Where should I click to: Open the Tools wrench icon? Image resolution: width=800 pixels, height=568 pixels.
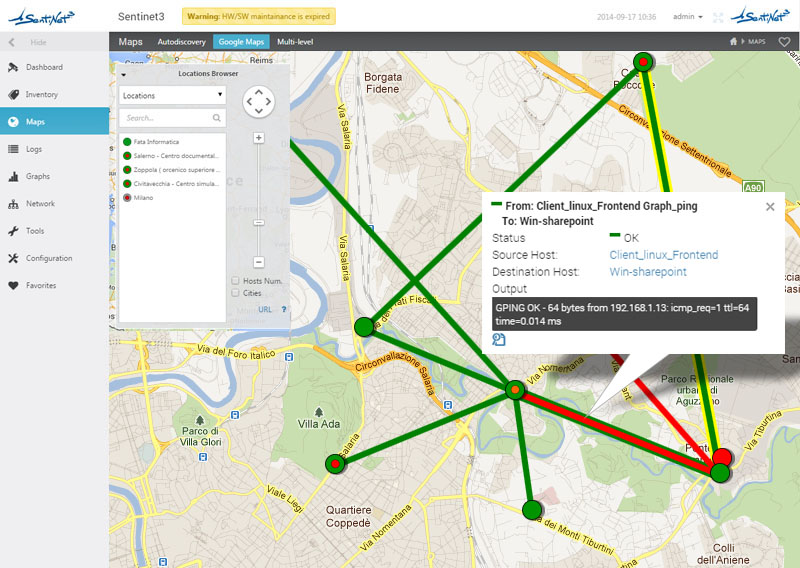13,231
